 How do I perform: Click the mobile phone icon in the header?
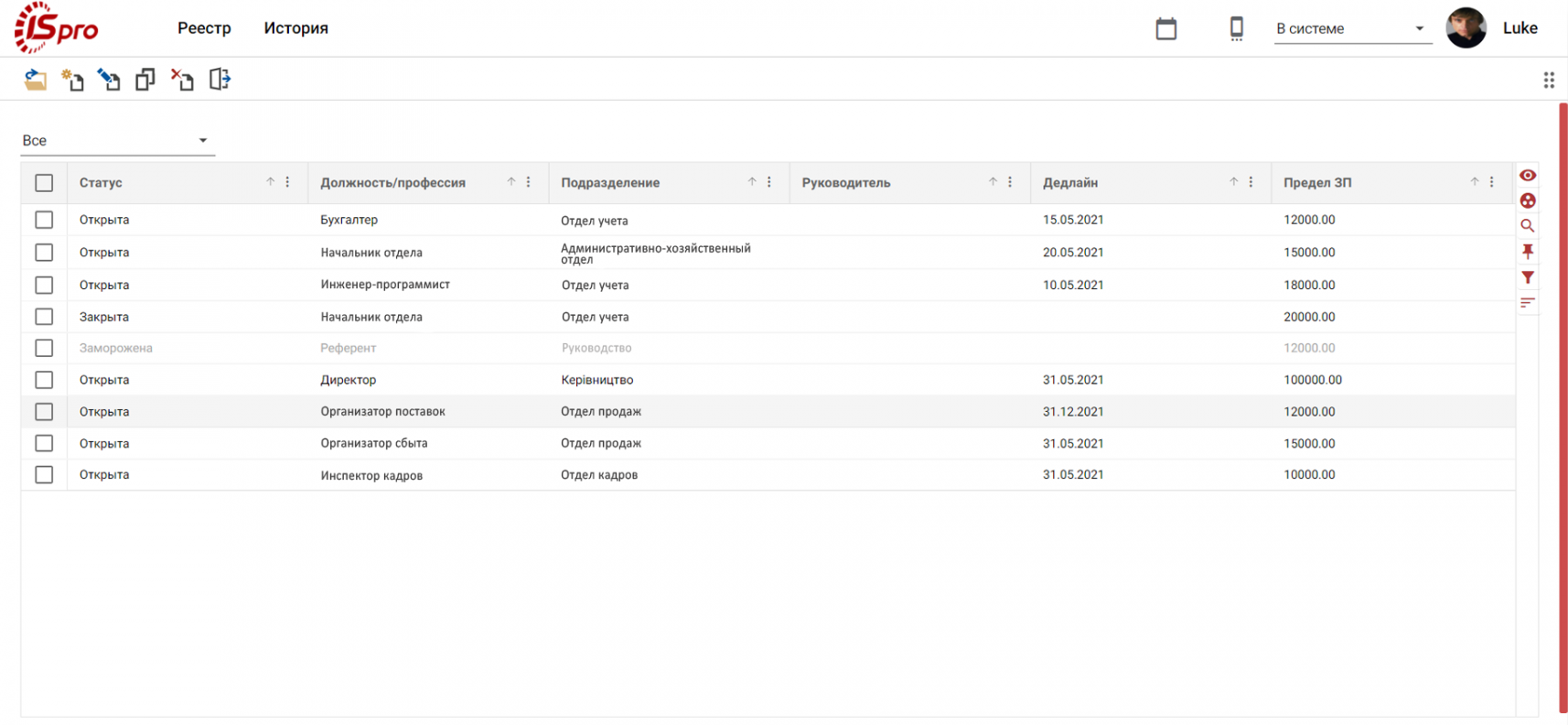coord(1236,28)
